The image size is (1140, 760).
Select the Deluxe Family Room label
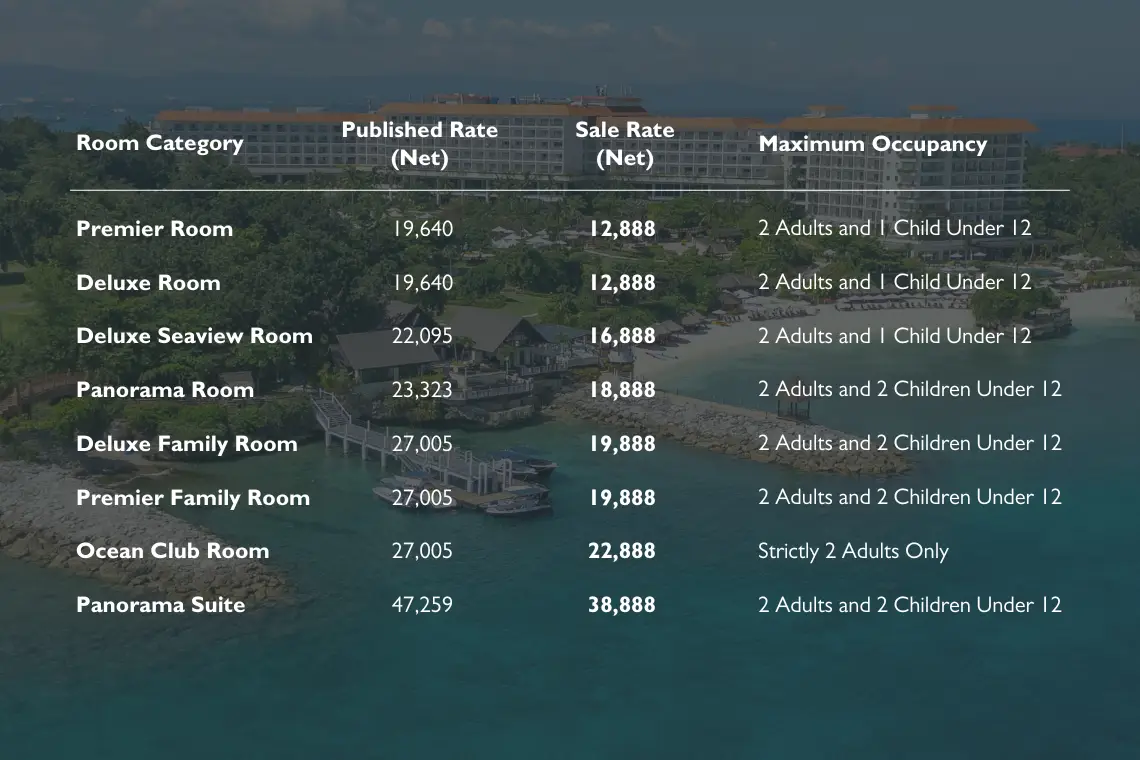(x=187, y=444)
